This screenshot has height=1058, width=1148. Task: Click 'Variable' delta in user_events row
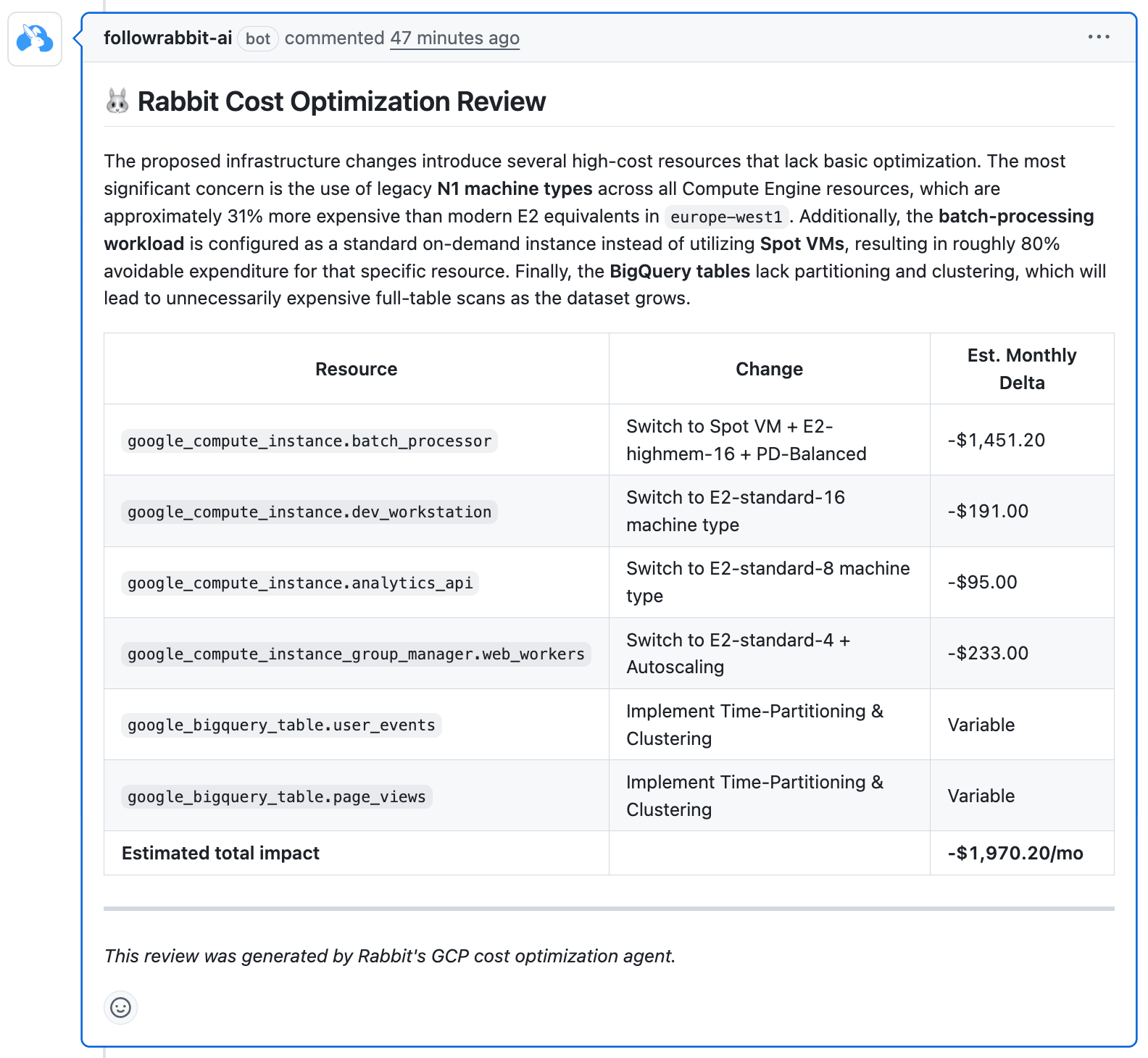point(981,725)
